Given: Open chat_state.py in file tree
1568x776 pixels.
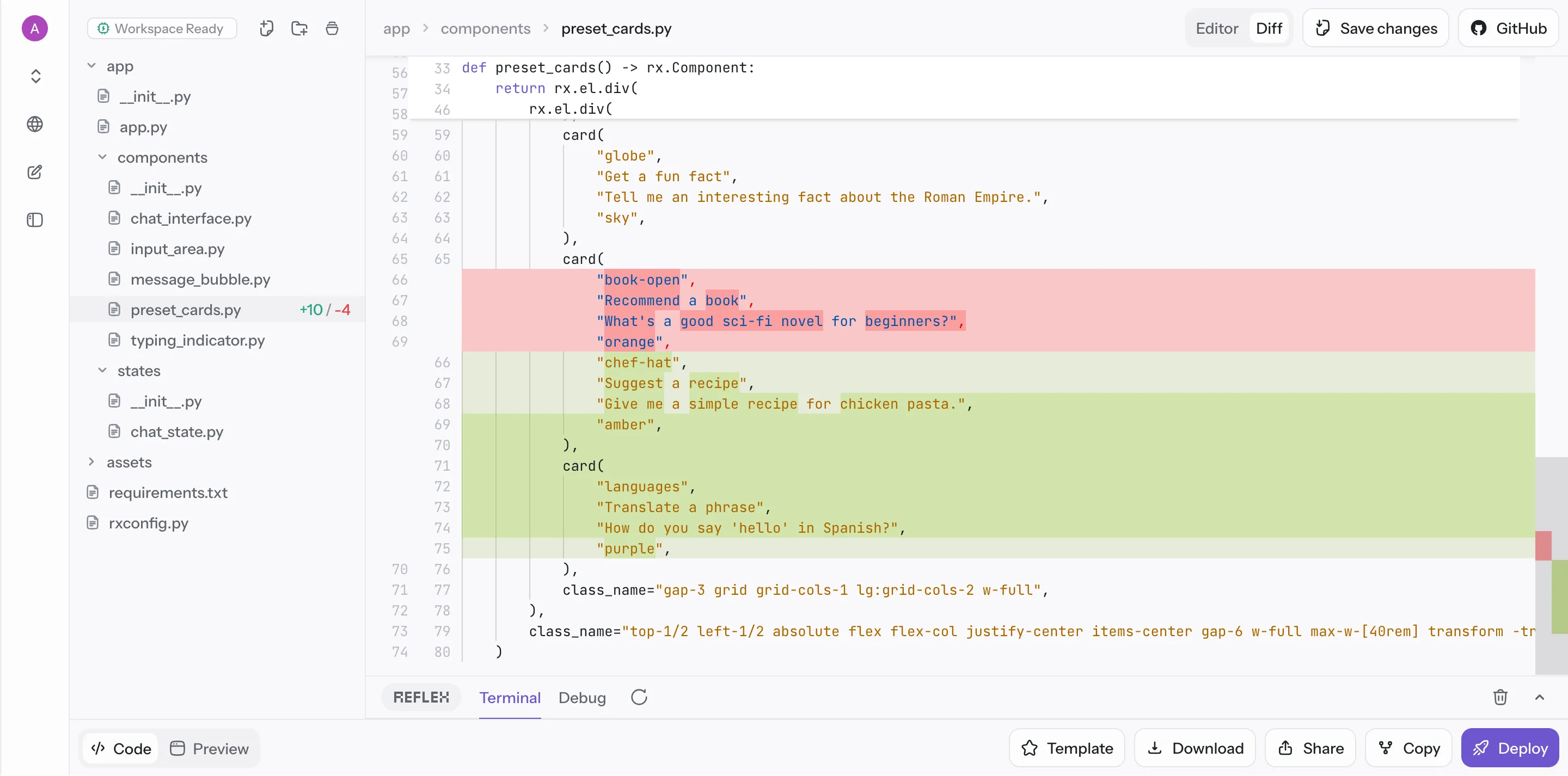Looking at the screenshot, I should point(176,432).
